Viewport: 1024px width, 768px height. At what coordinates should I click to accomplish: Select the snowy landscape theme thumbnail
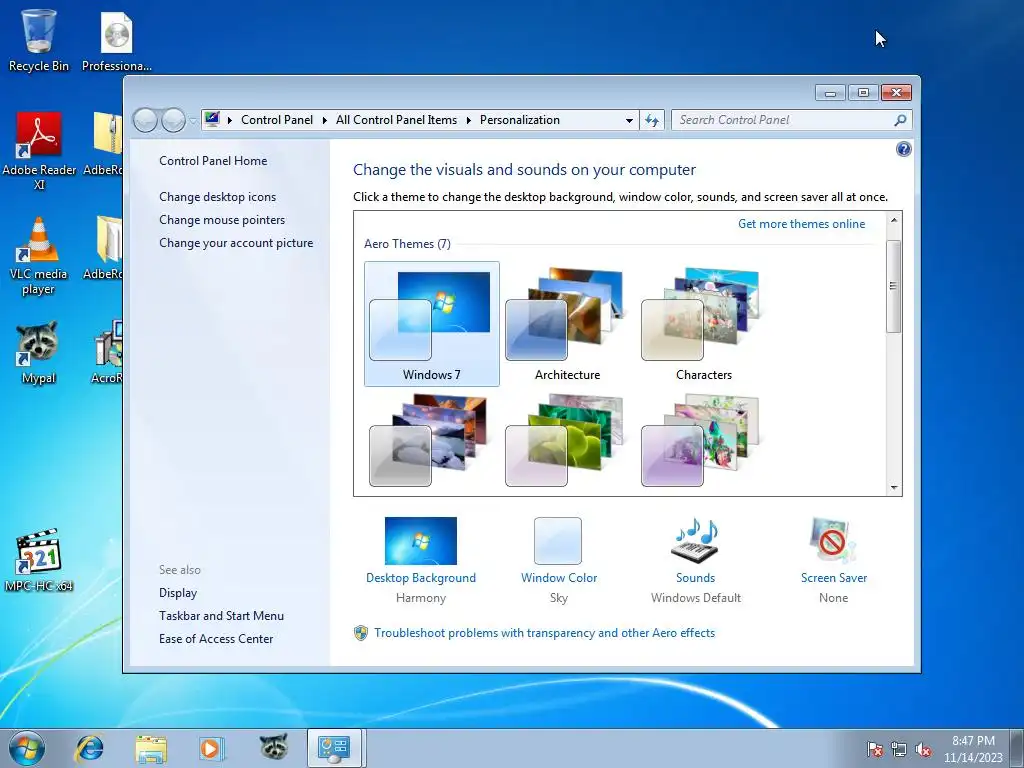428,440
